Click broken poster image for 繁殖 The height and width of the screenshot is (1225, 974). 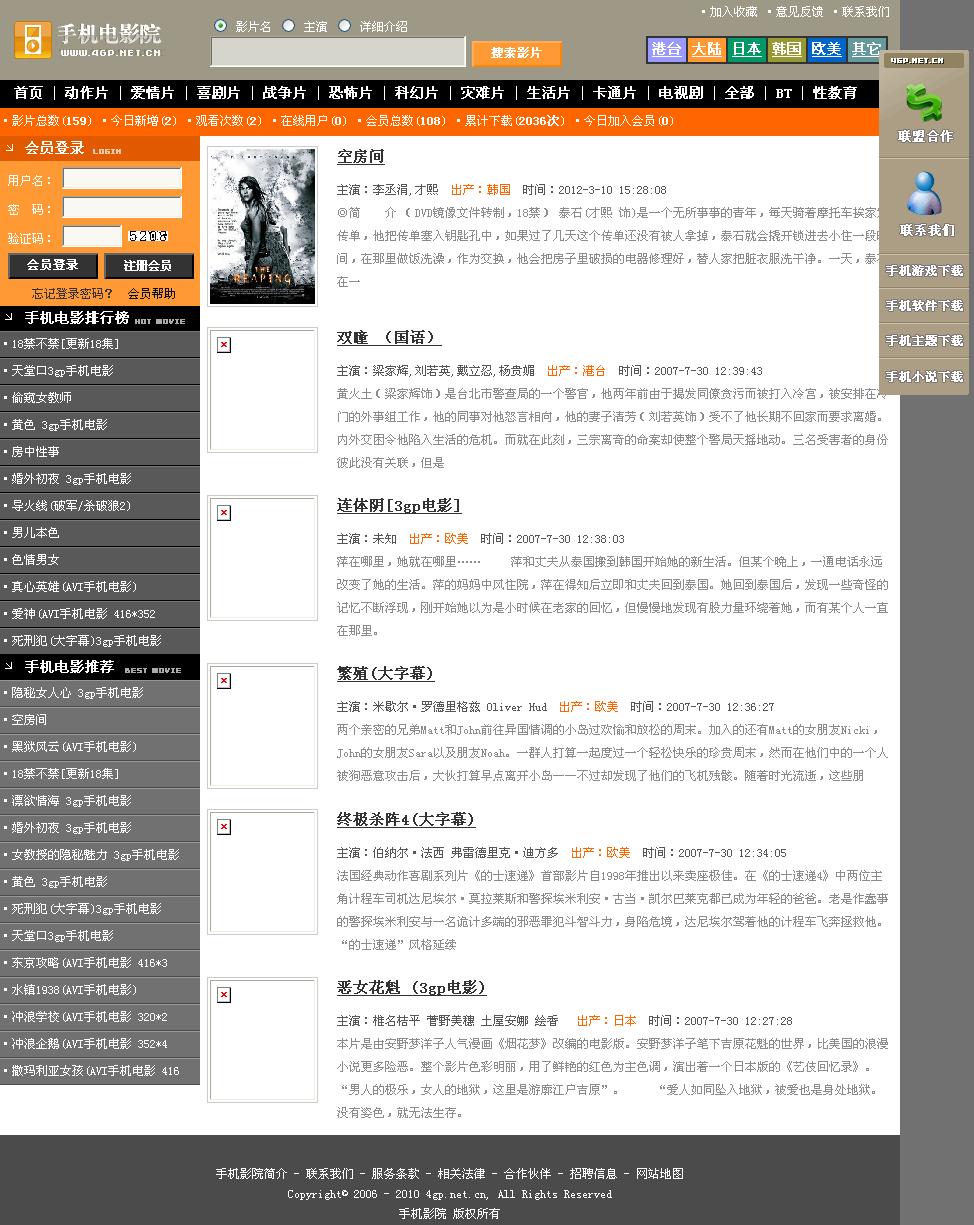point(263,725)
